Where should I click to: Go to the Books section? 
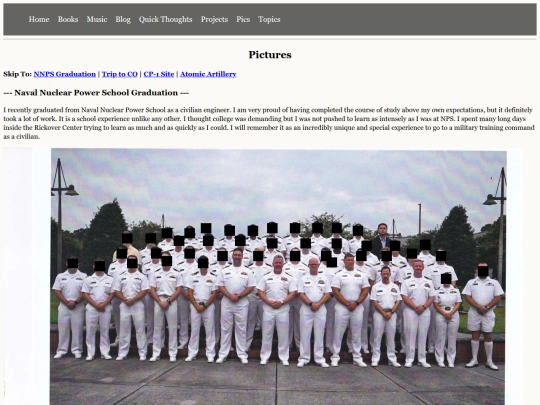(x=68, y=19)
